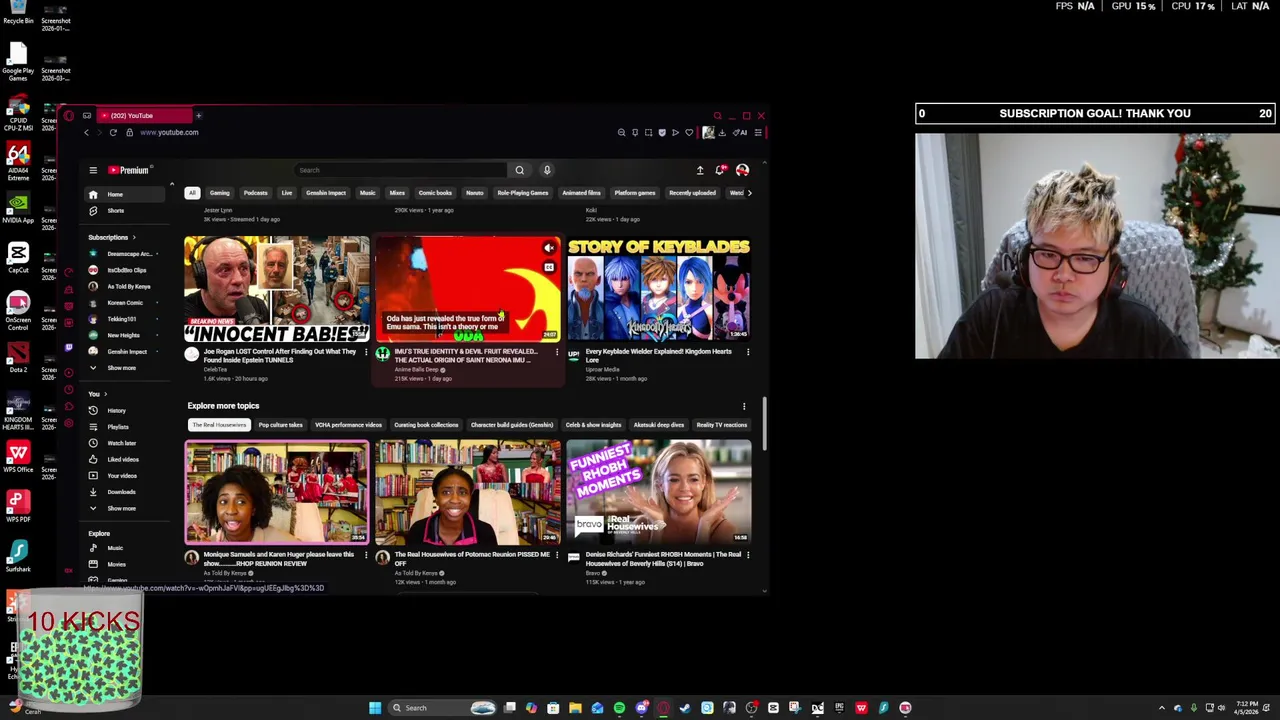
Task: Open the Create upload icon in YouTube header
Action: (700, 170)
